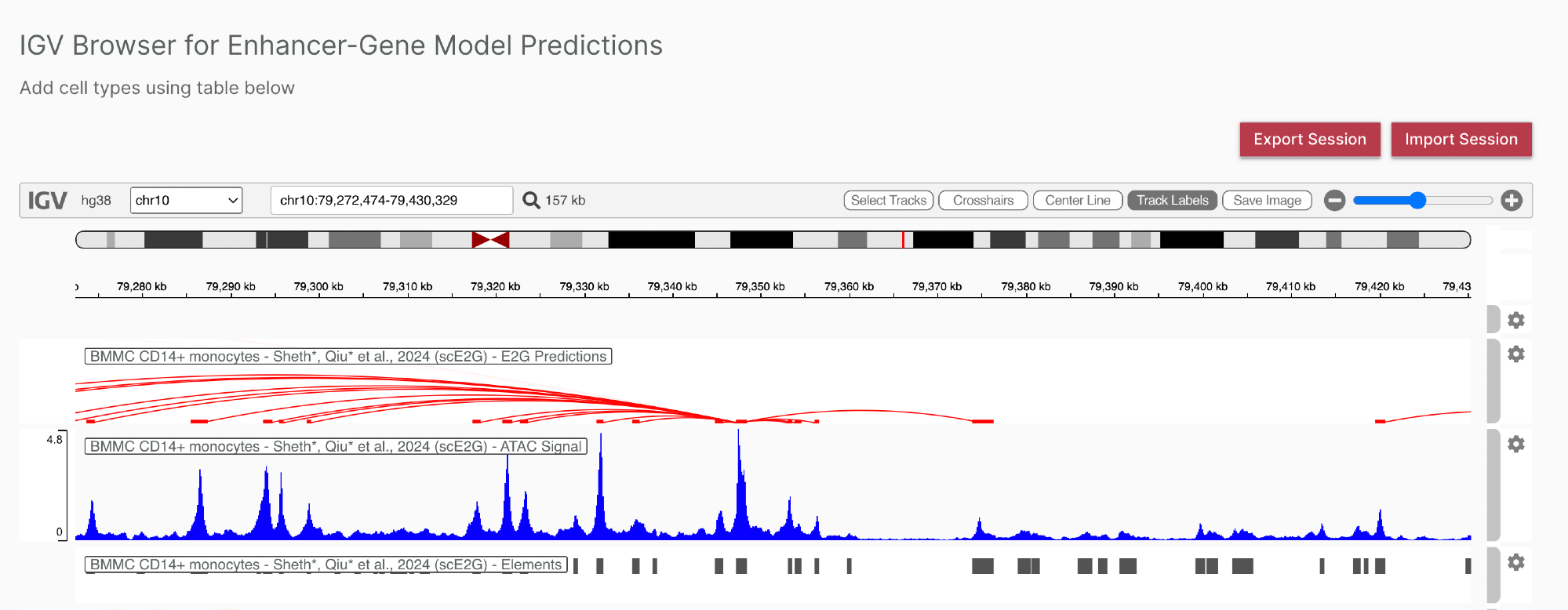Image resolution: width=1568 pixels, height=610 pixels.
Task: Click the Export Session button
Action: click(x=1309, y=140)
